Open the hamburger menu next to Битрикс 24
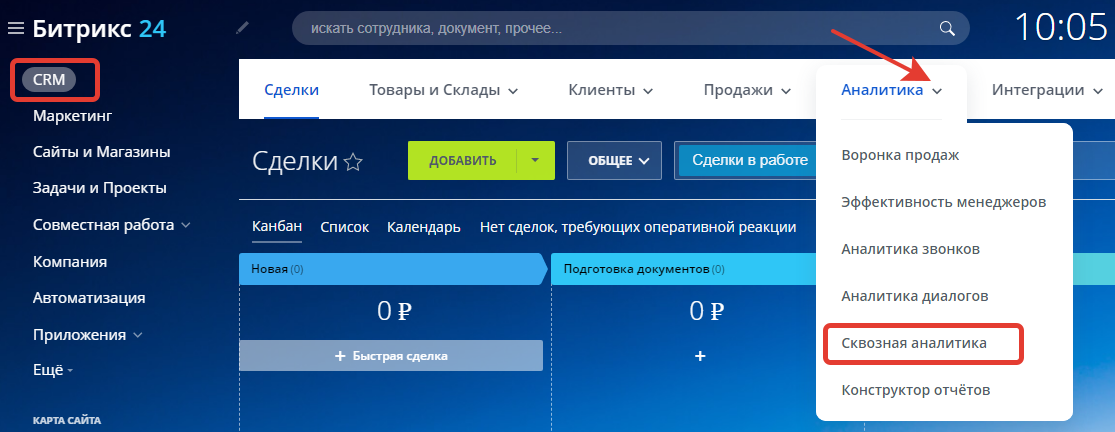Image resolution: width=1115 pixels, height=432 pixels. [16, 28]
